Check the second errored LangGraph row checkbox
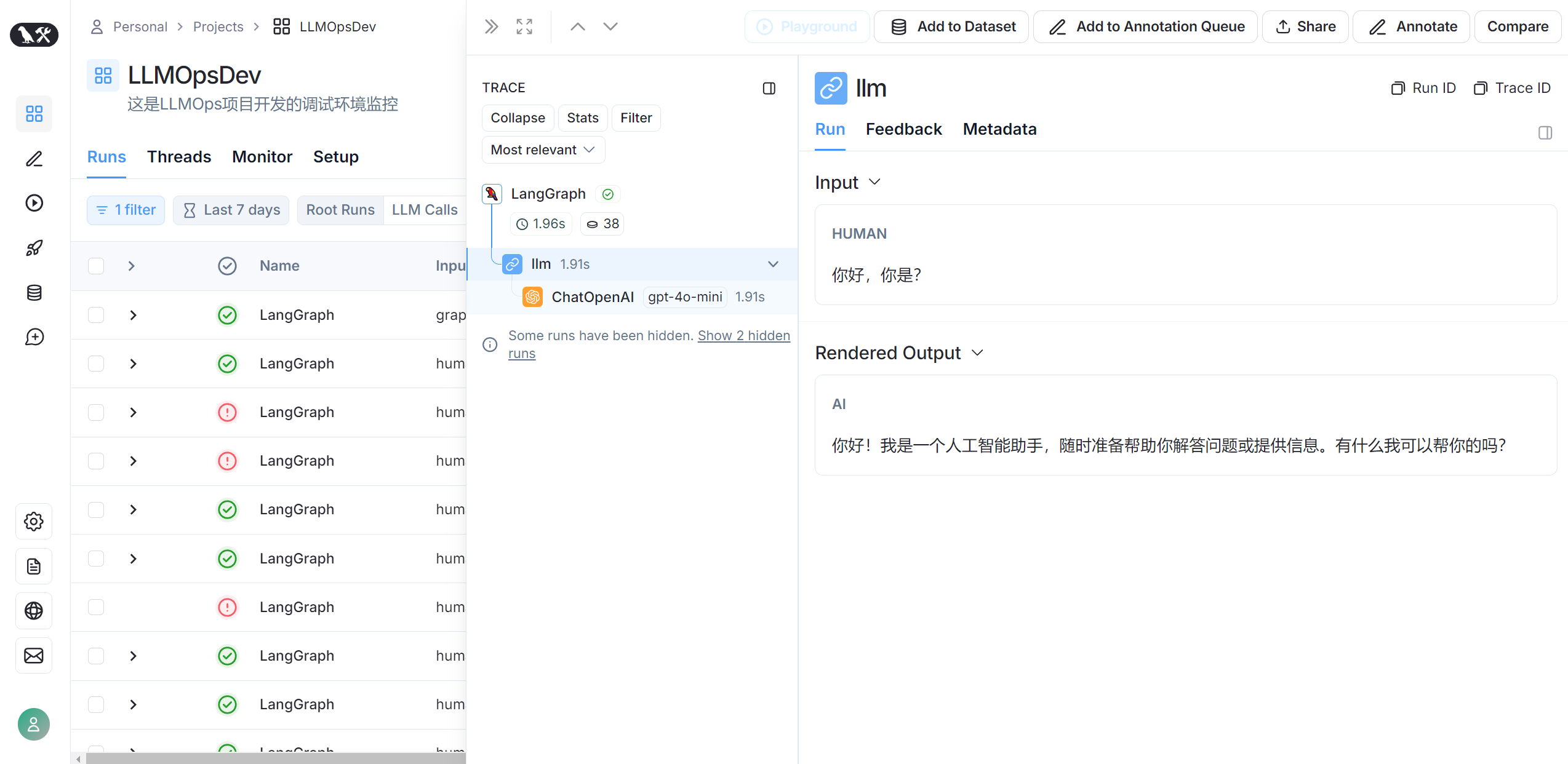1568x764 pixels. (x=96, y=461)
